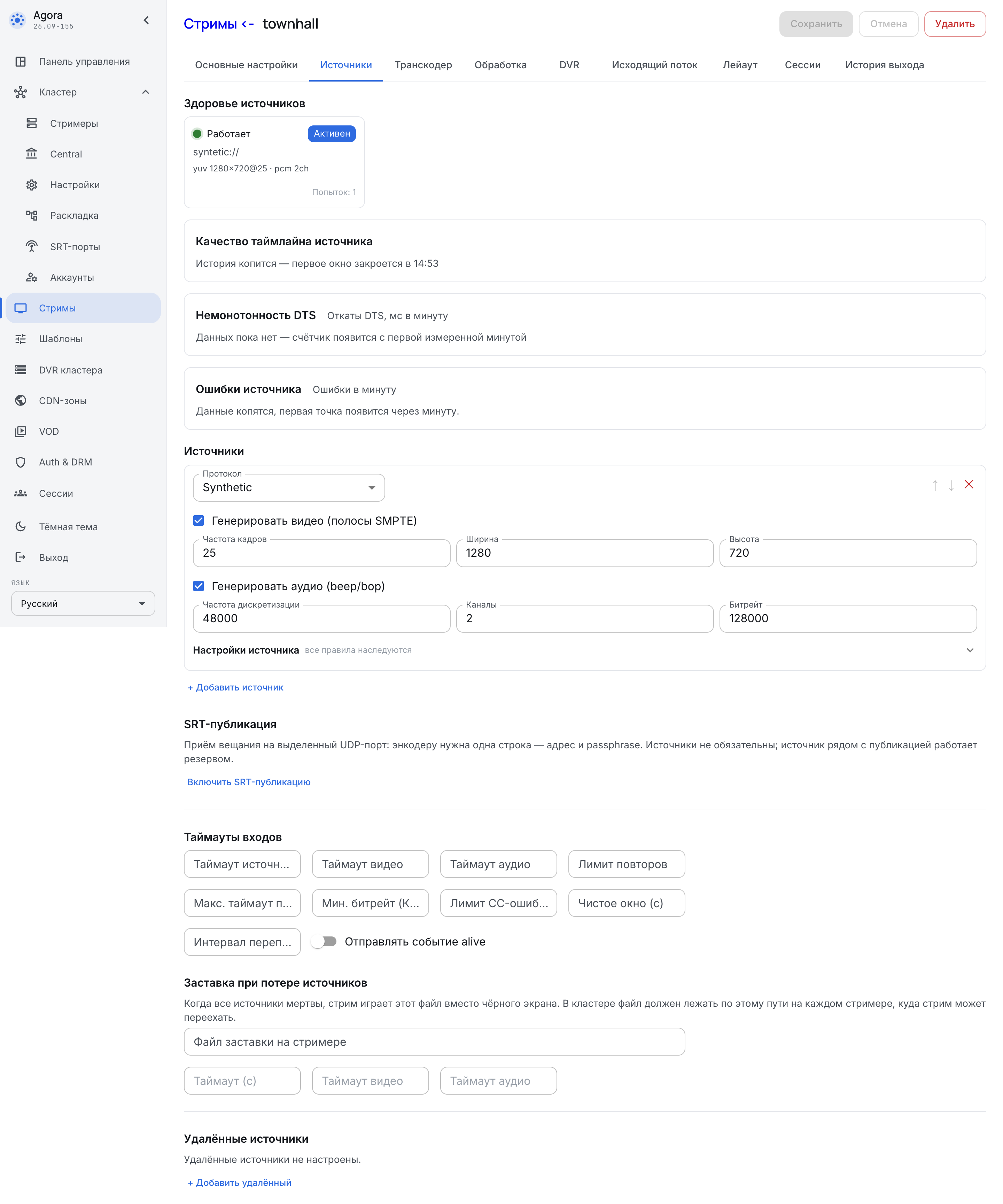Open the SRT-порты antenna icon

[x=32, y=247]
